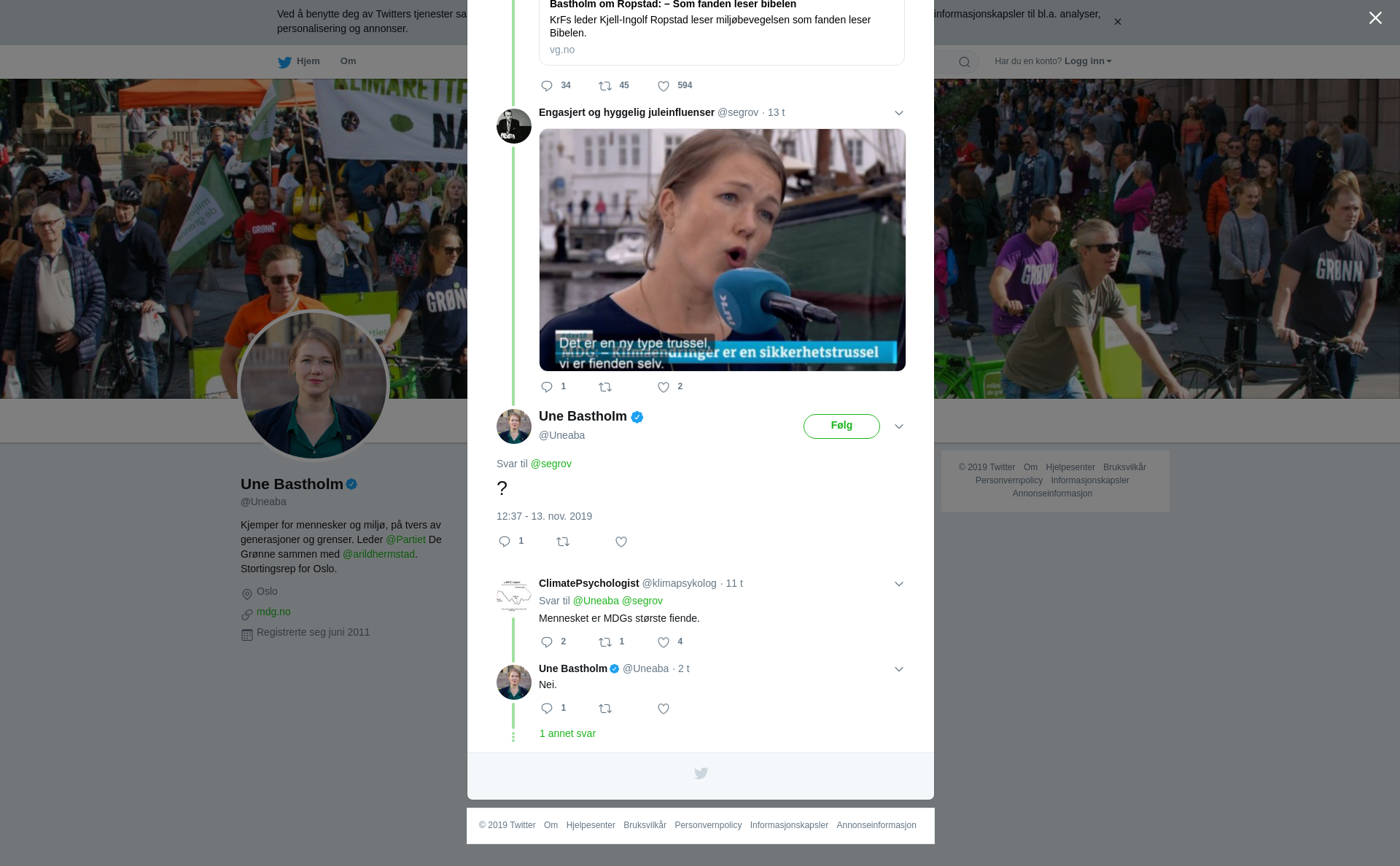The image size is (1400, 866).
Task: Open more options on the 'Nei.' tweet
Action: tap(899, 669)
